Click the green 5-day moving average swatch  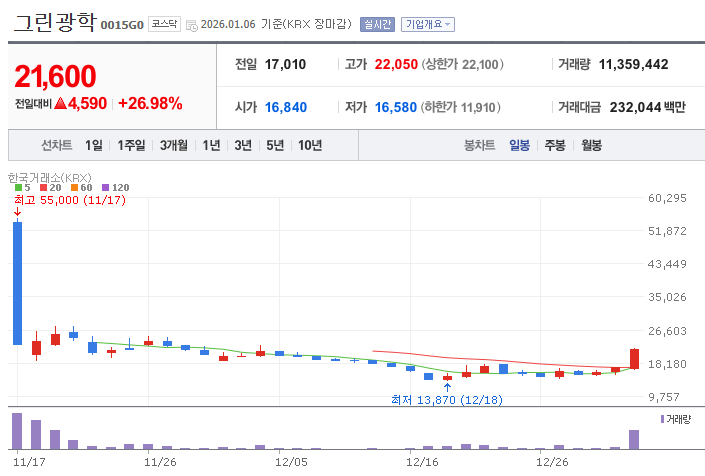(18, 187)
